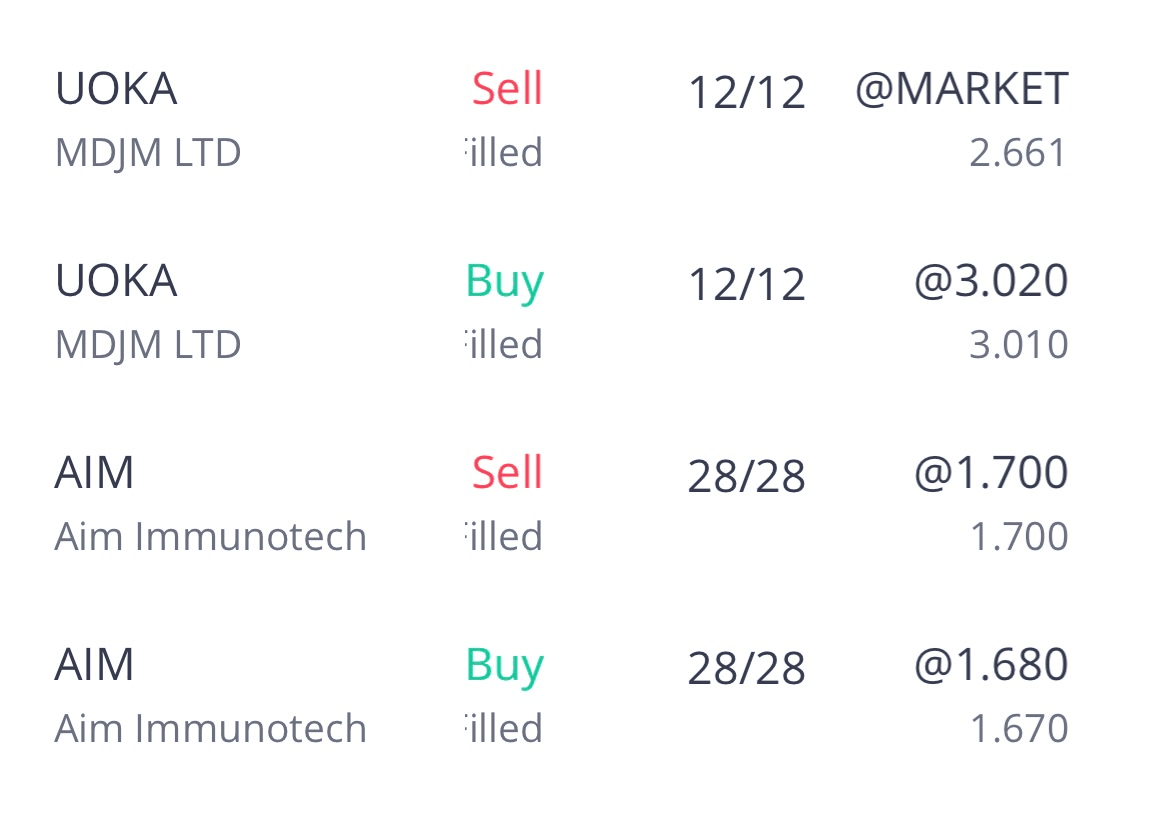
Task: Click the green Buy label on UOKA order
Action: point(504,281)
